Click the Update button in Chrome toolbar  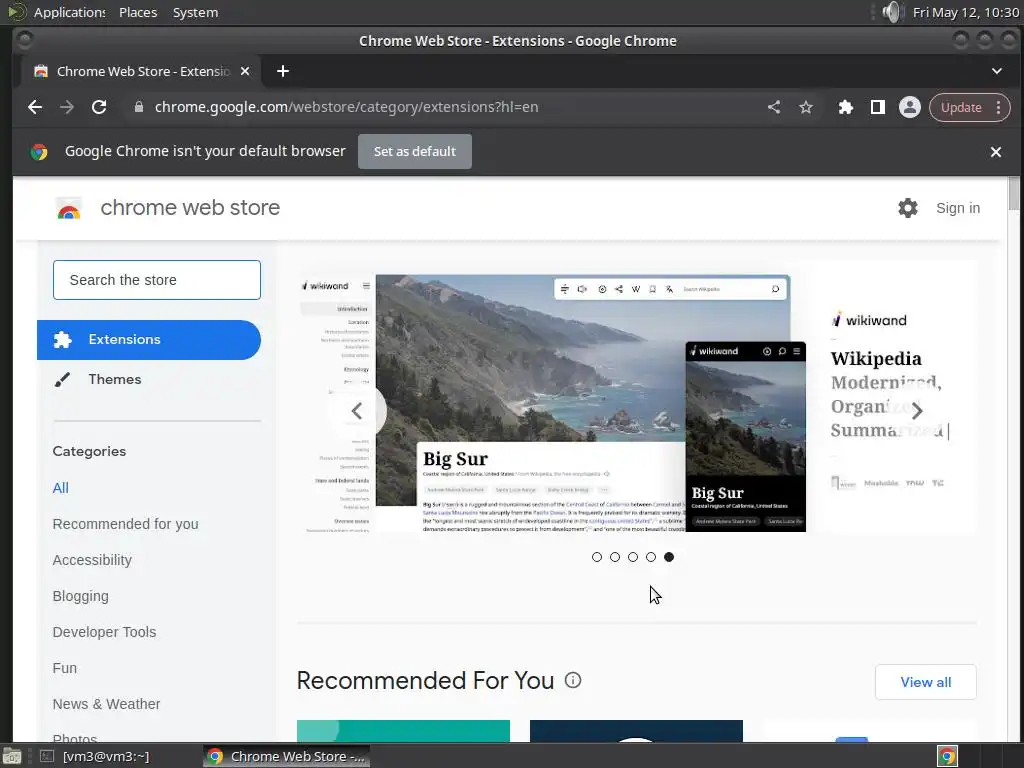(x=961, y=107)
